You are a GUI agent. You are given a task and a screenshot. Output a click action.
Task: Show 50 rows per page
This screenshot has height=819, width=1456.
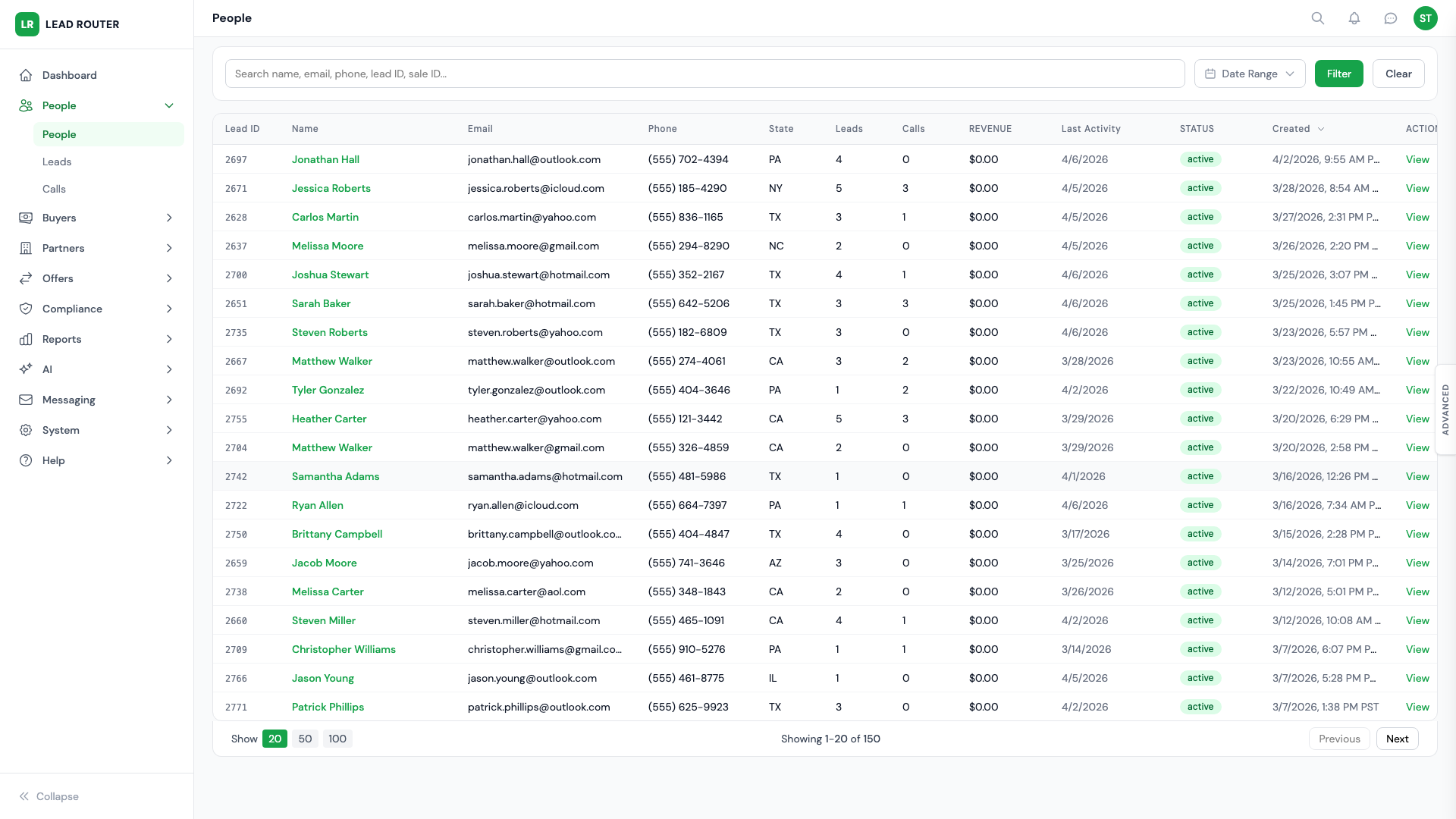(305, 739)
